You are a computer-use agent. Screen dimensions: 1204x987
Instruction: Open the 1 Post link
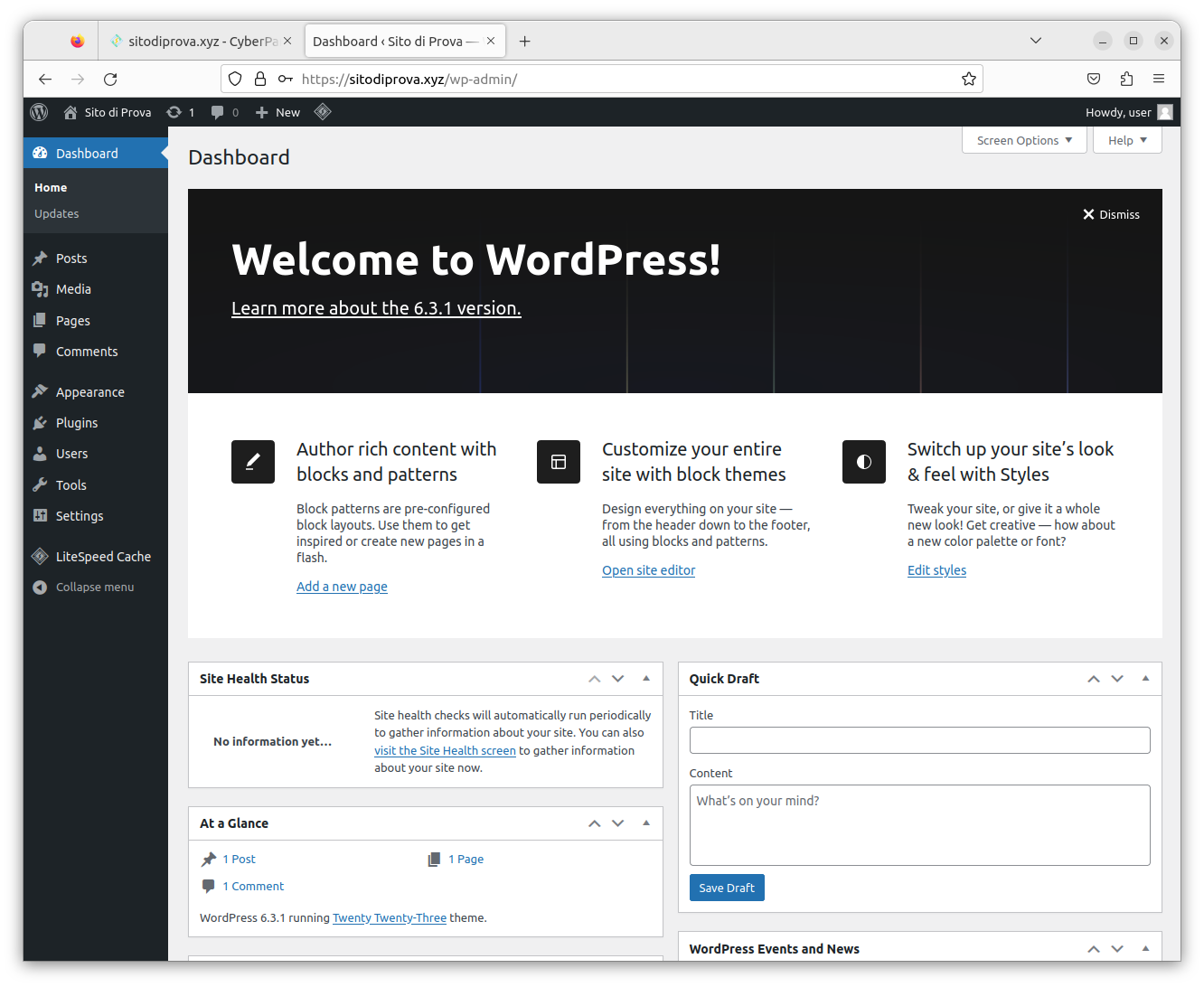(239, 860)
